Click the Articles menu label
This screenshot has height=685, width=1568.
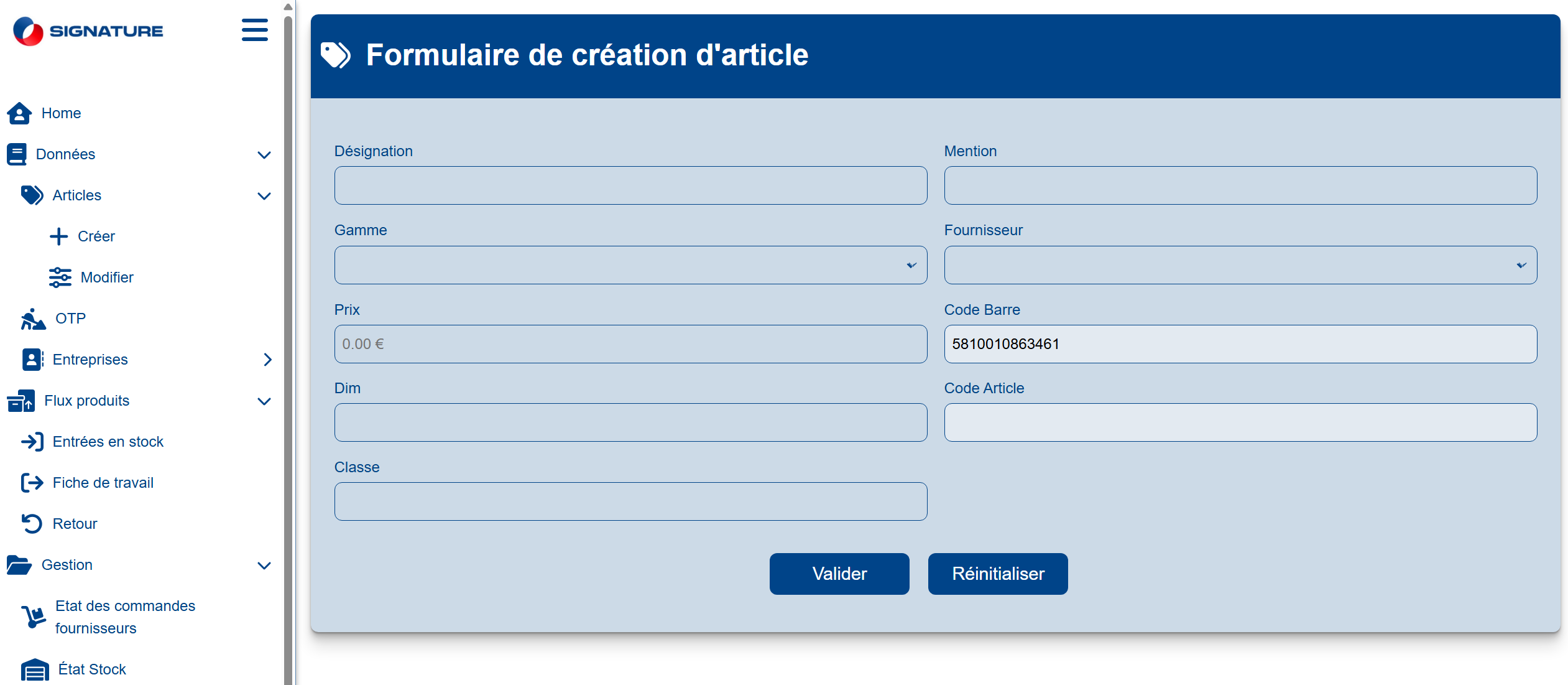click(x=77, y=195)
